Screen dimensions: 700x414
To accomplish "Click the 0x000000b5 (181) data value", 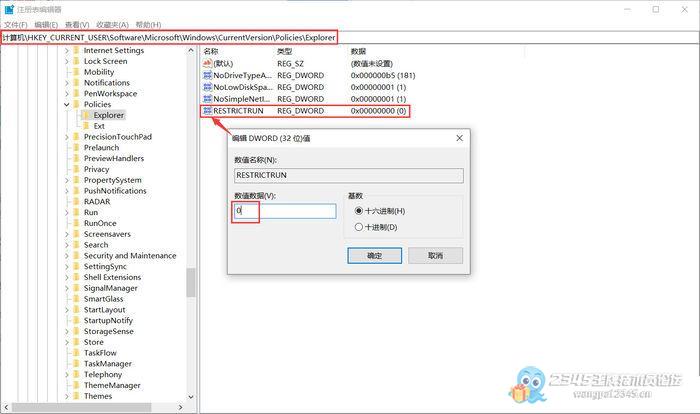I will coord(383,75).
